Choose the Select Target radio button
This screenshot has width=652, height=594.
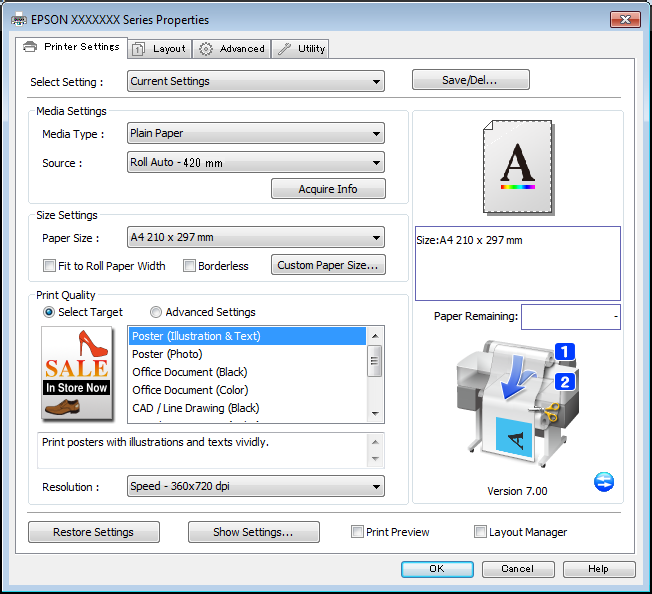coord(49,312)
